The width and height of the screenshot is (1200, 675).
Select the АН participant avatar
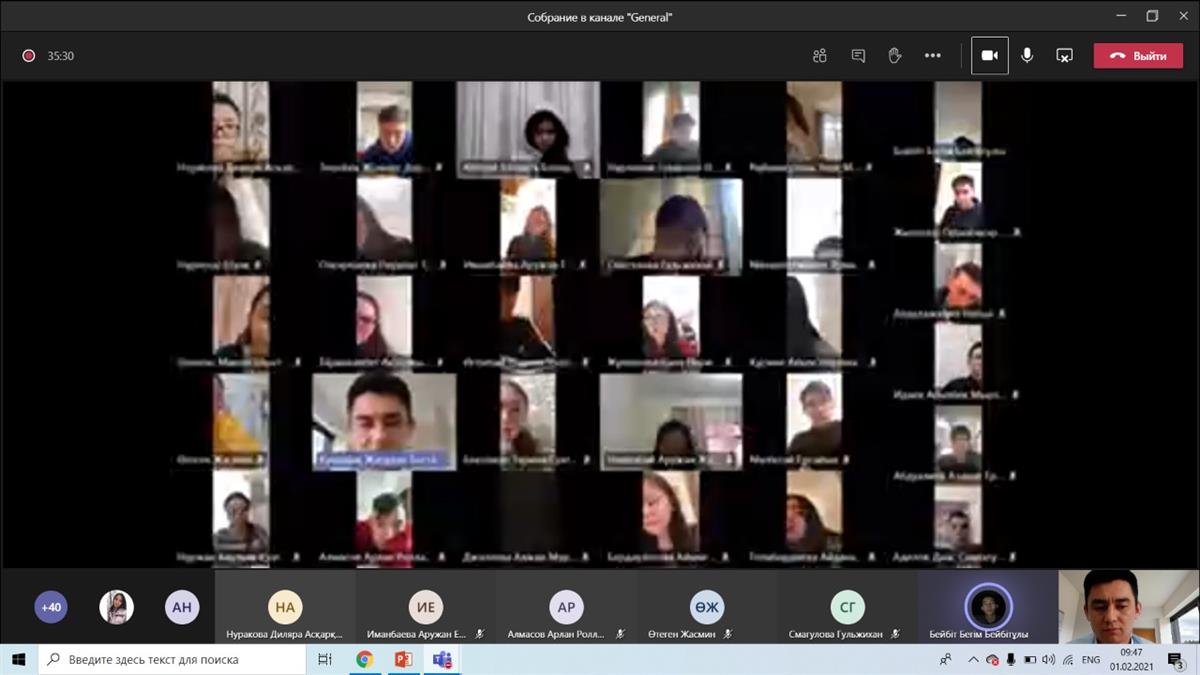click(182, 607)
